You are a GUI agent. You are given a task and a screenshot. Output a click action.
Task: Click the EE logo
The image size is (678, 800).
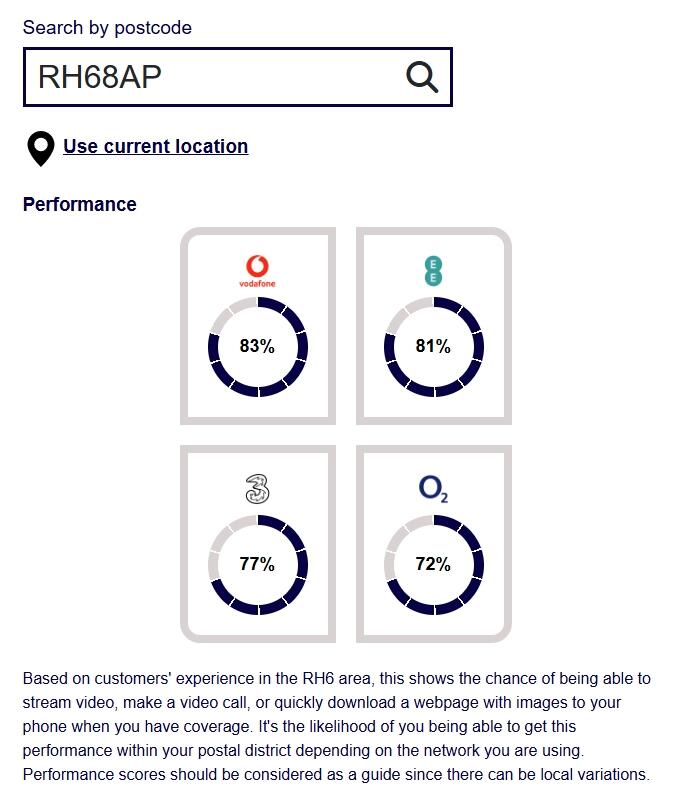coord(433,271)
